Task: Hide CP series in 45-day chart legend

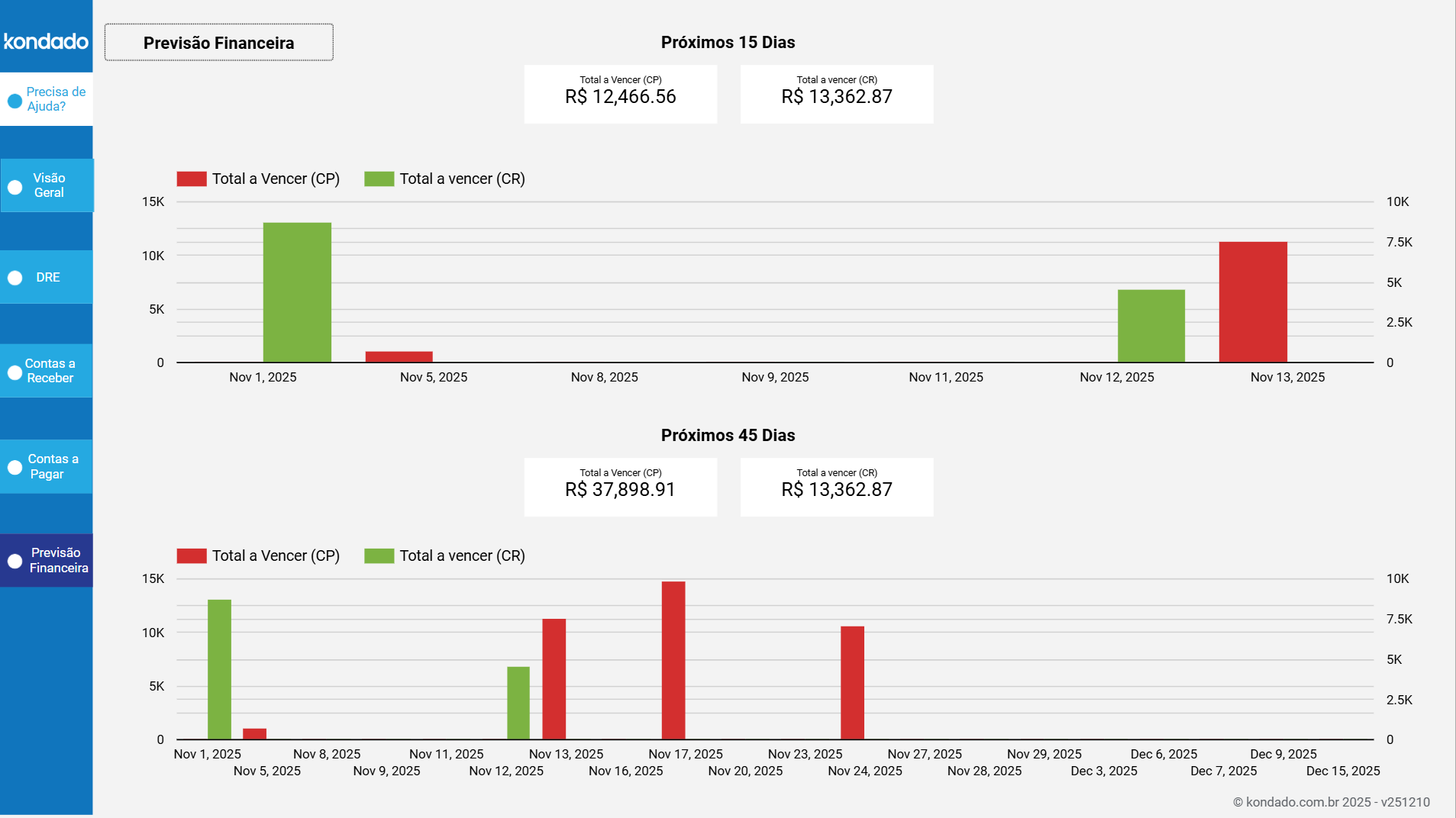Action: click(x=276, y=556)
